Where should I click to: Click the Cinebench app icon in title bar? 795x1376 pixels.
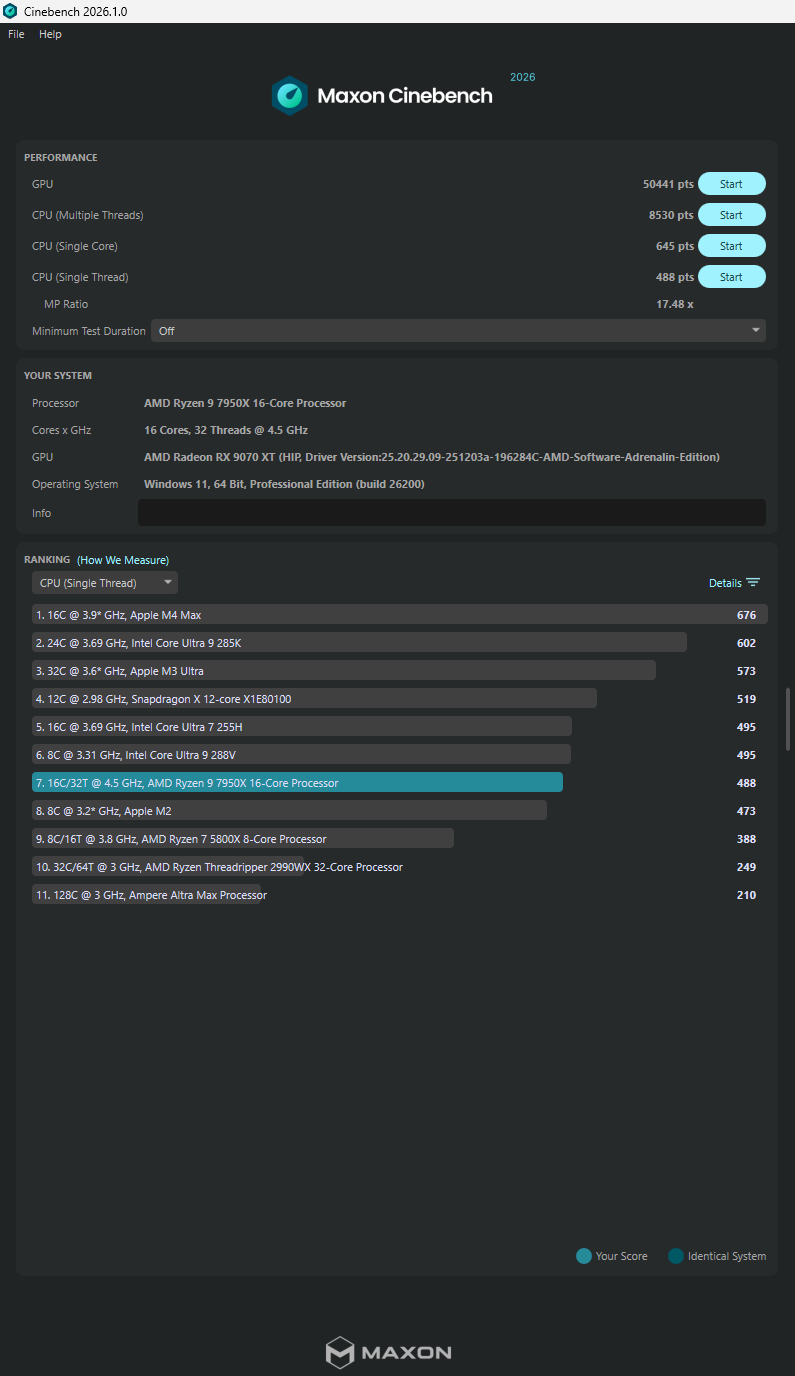(10, 11)
